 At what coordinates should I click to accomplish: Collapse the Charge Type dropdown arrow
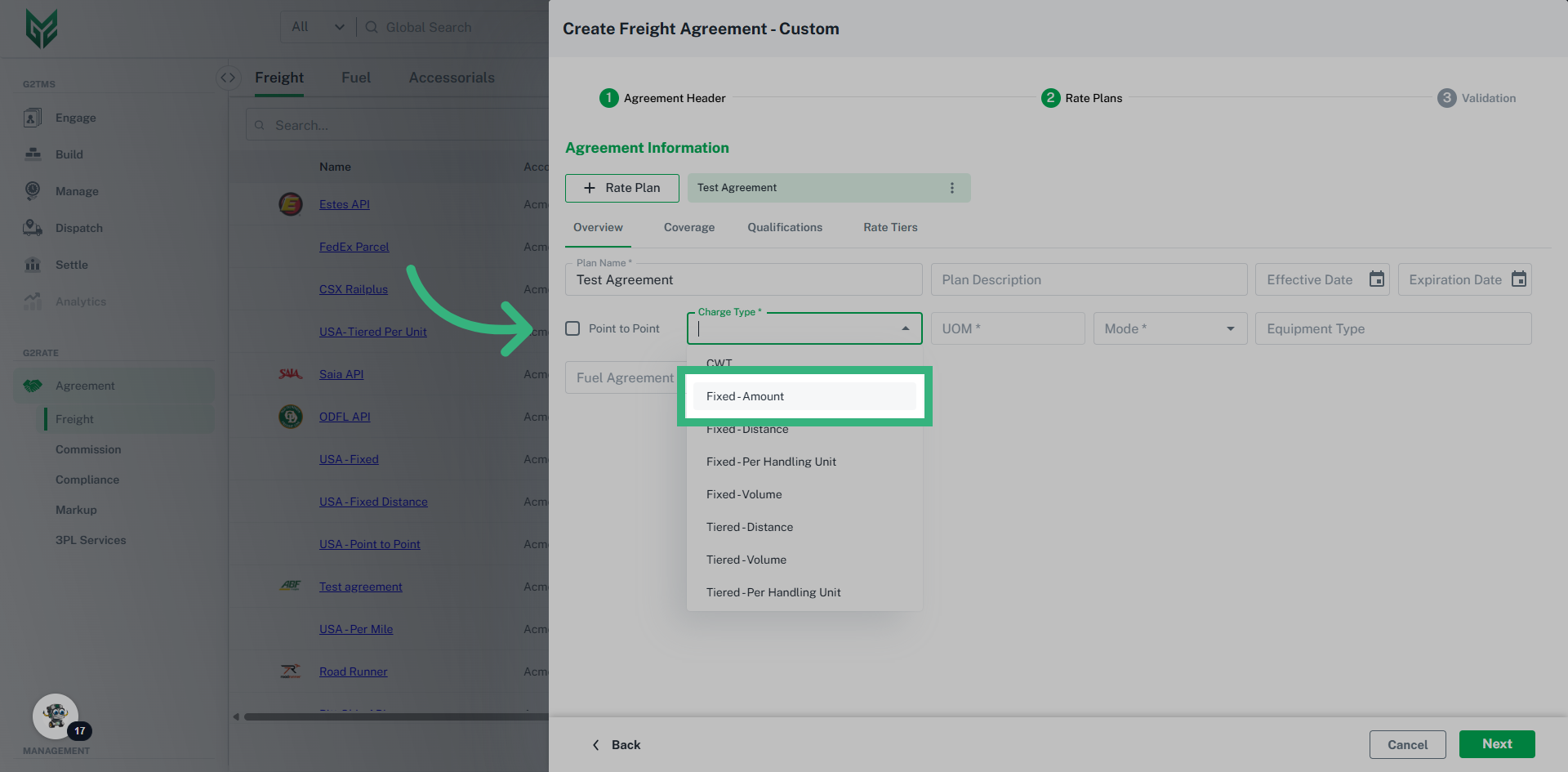905,328
